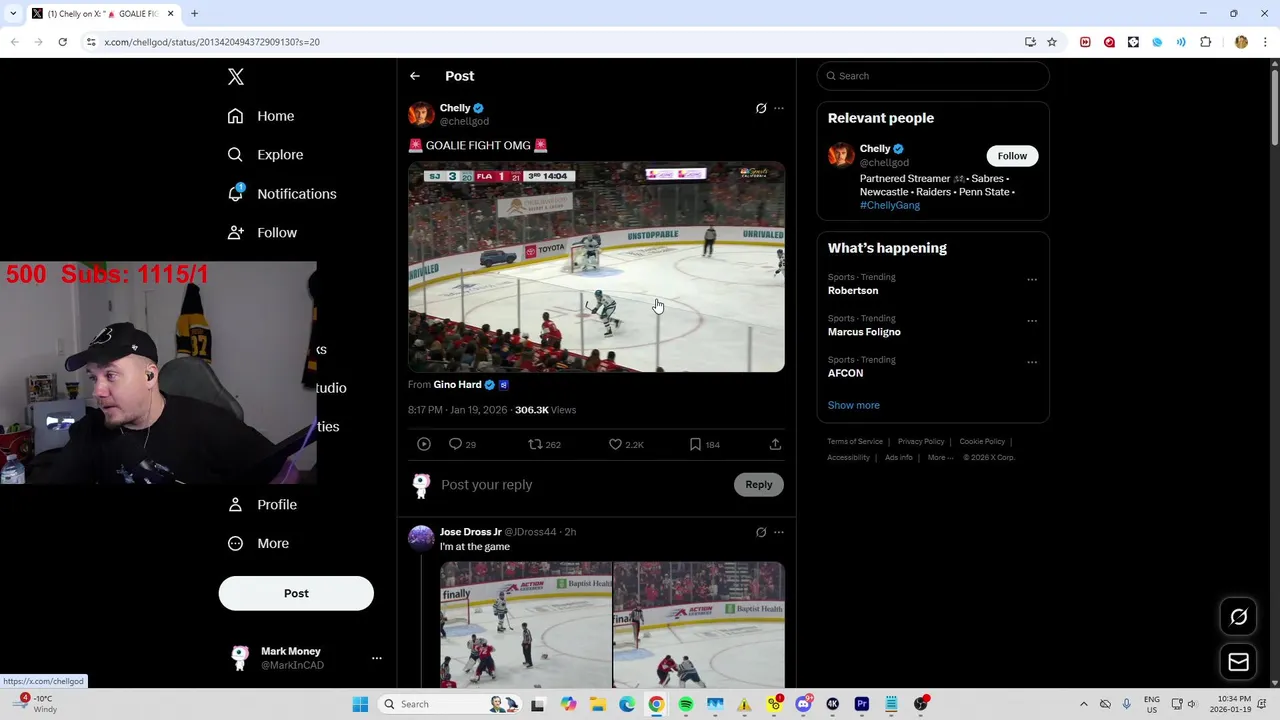1280x720 pixels.
Task: Expand footer More options
Action: point(940,457)
